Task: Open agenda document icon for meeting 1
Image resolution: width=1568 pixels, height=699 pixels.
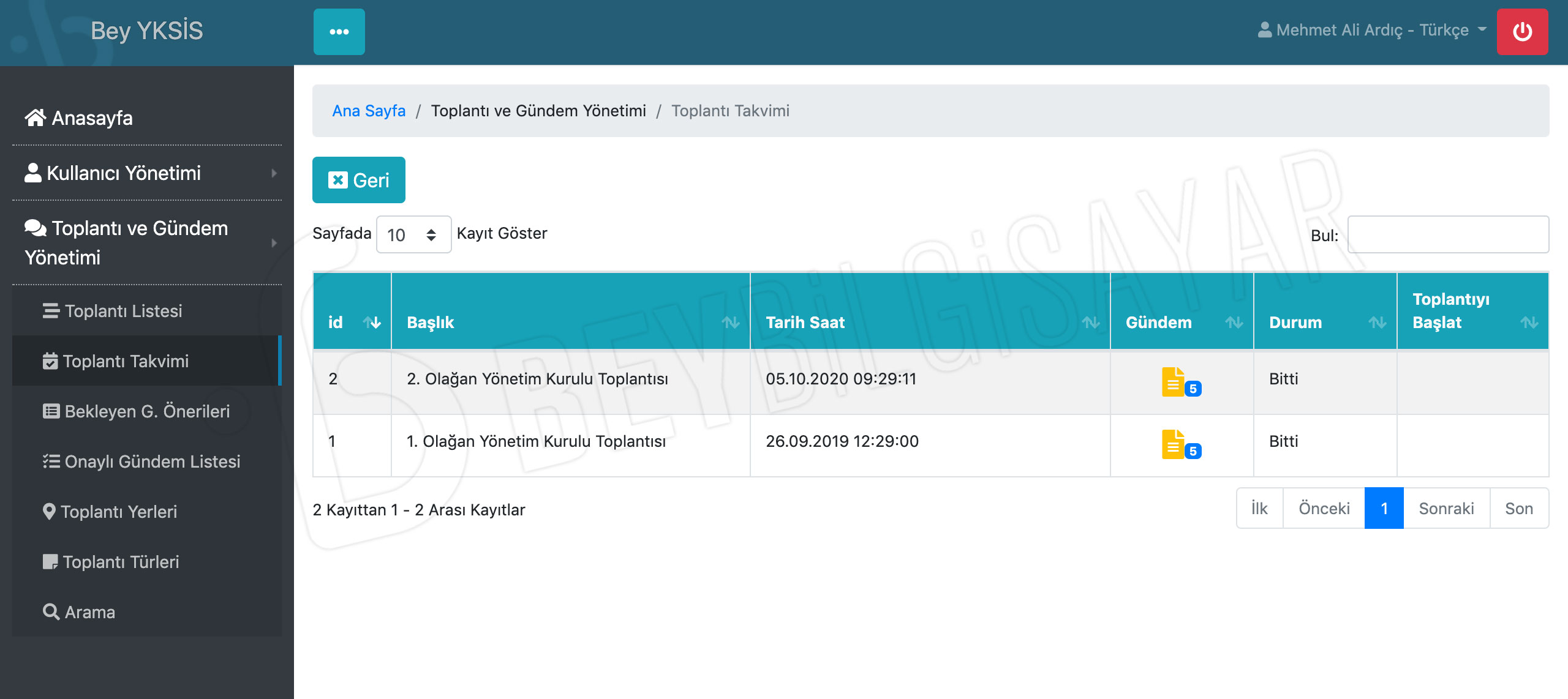Action: coord(1174,444)
